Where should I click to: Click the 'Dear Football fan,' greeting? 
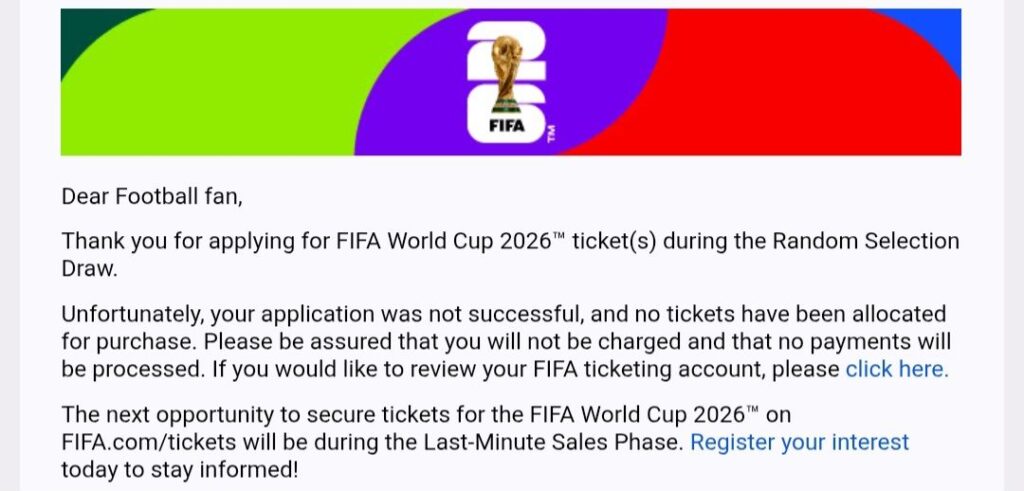coord(152,197)
